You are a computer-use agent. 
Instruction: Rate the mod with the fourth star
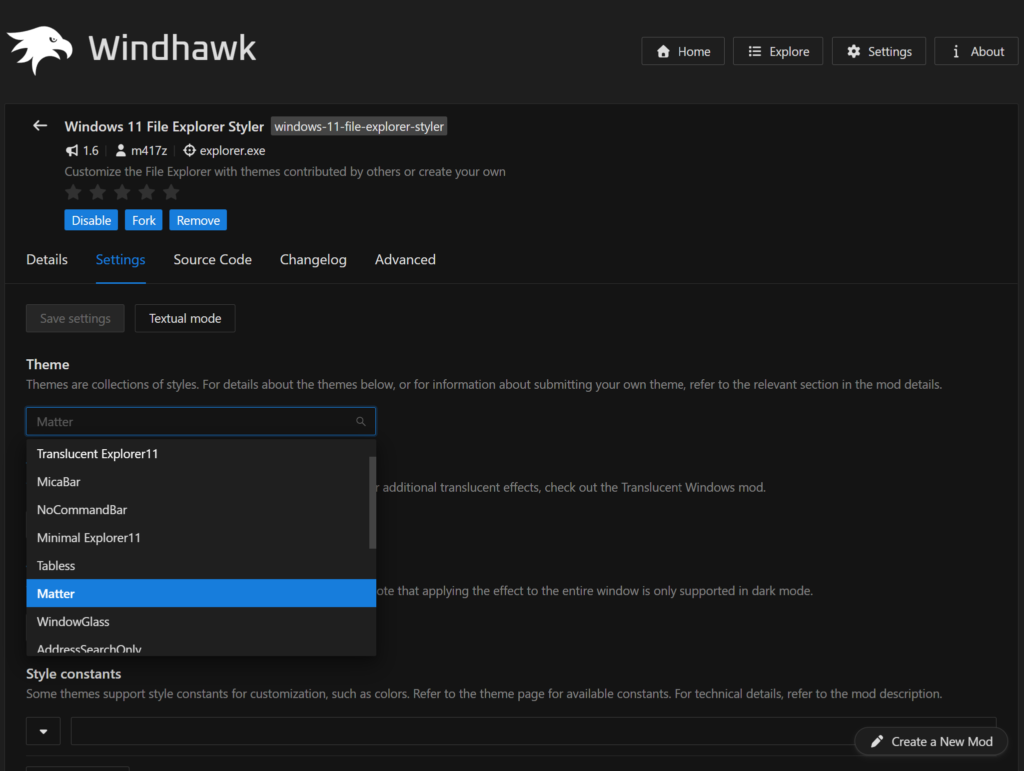(x=147, y=192)
